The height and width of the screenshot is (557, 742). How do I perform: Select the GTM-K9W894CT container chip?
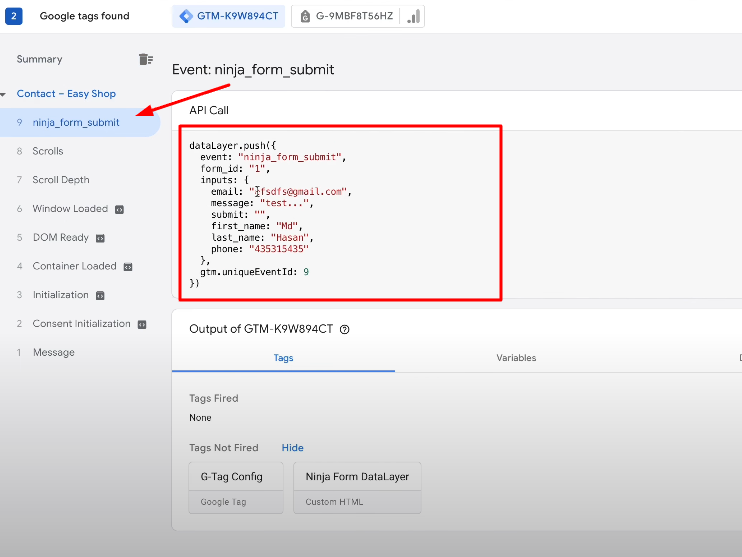pos(229,16)
